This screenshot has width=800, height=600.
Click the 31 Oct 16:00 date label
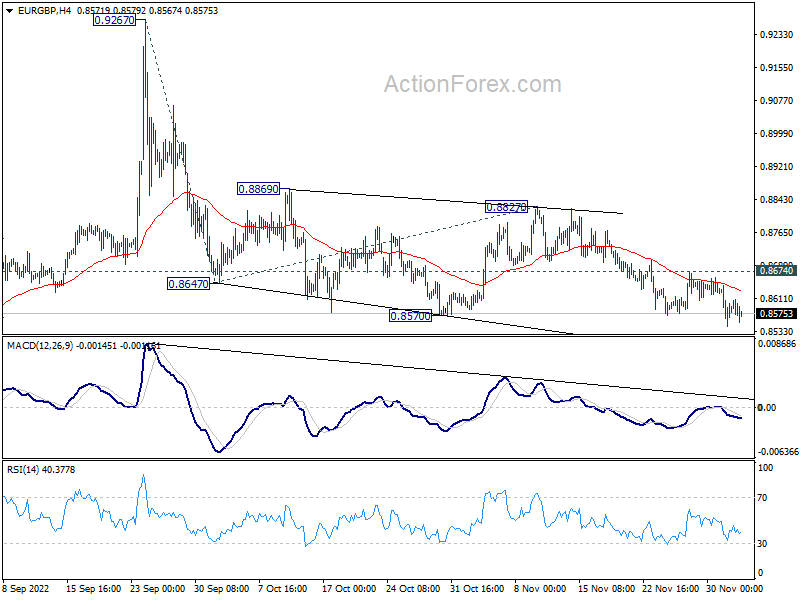(x=477, y=589)
